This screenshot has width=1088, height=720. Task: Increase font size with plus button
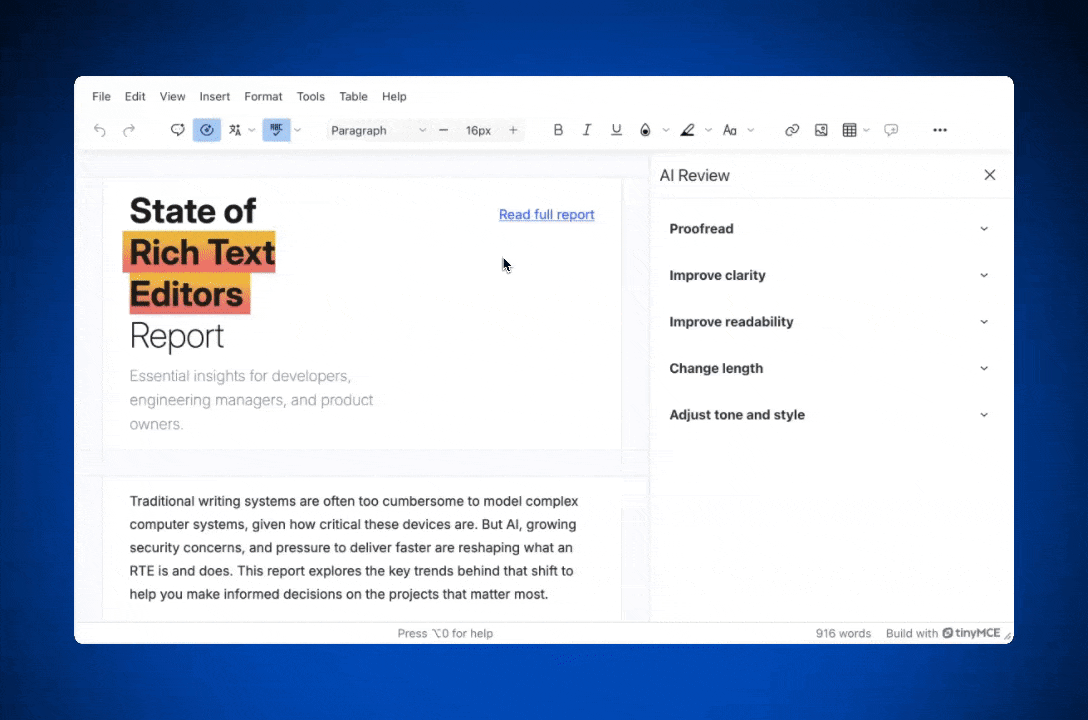point(513,130)
